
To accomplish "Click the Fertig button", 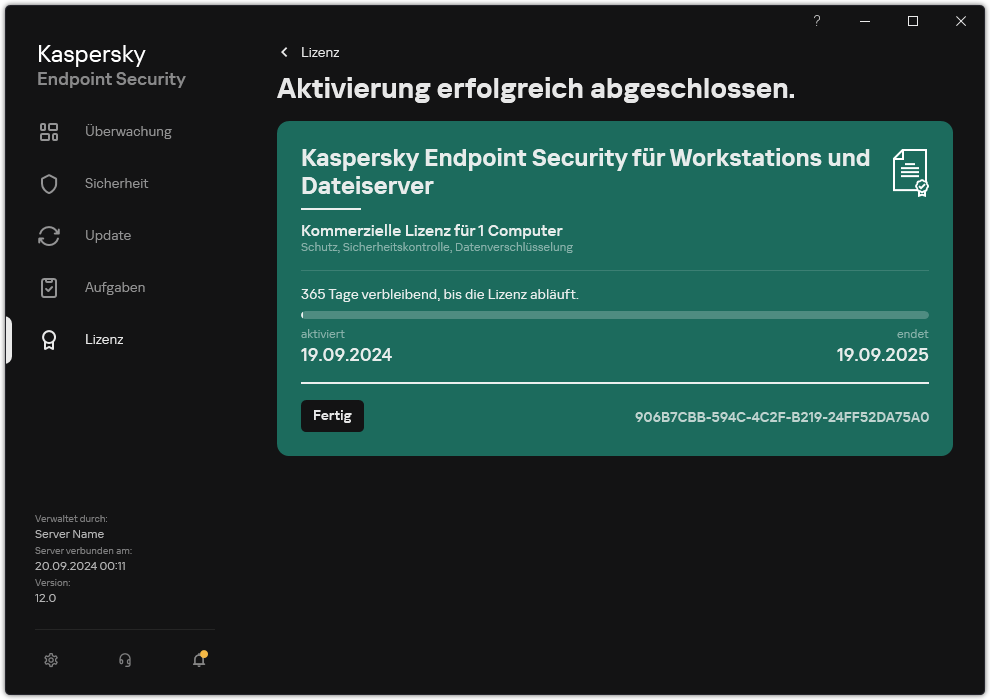I will [332, 416].
